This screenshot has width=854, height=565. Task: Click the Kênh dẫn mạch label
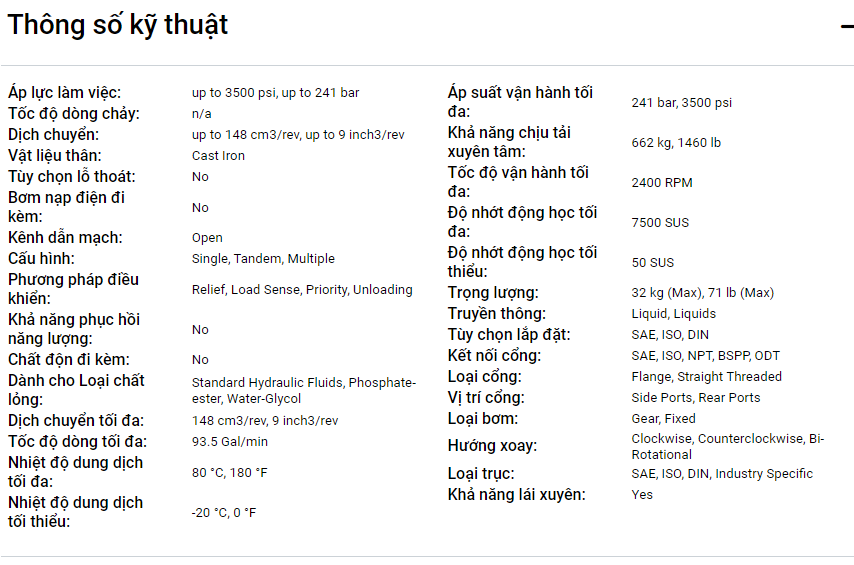pos(65,238)
